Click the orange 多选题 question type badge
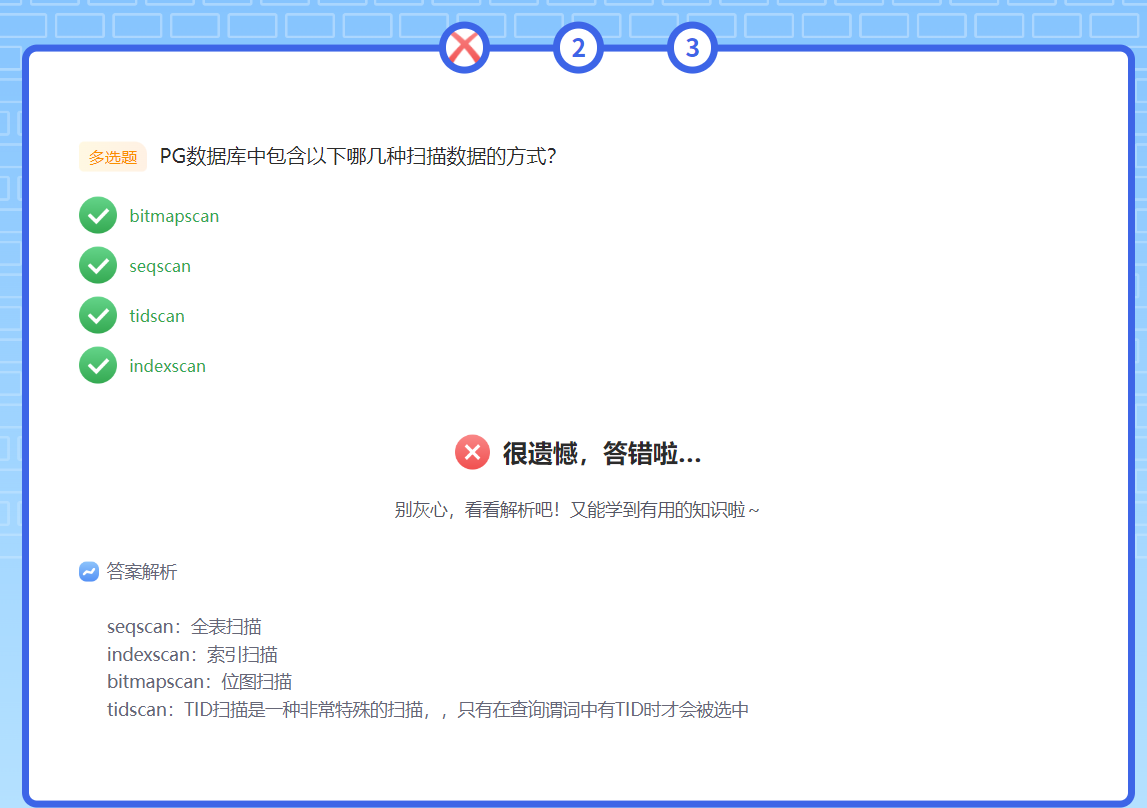The width and height of the screenshot is (1147, 808). (x=112, y=157)
